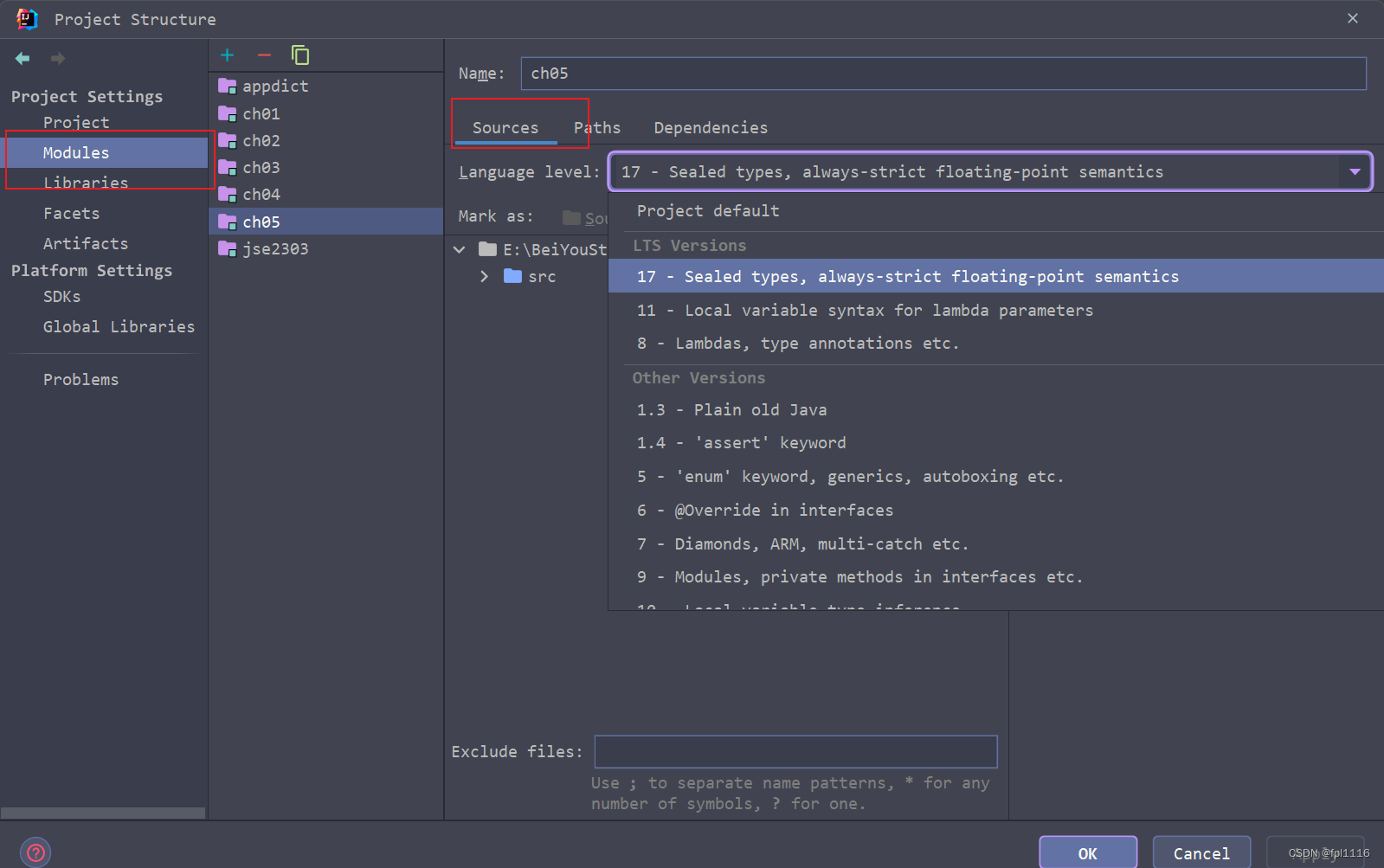Choose level 11 Local variable syntax
1384x868 pixels.
coord(995,310)
